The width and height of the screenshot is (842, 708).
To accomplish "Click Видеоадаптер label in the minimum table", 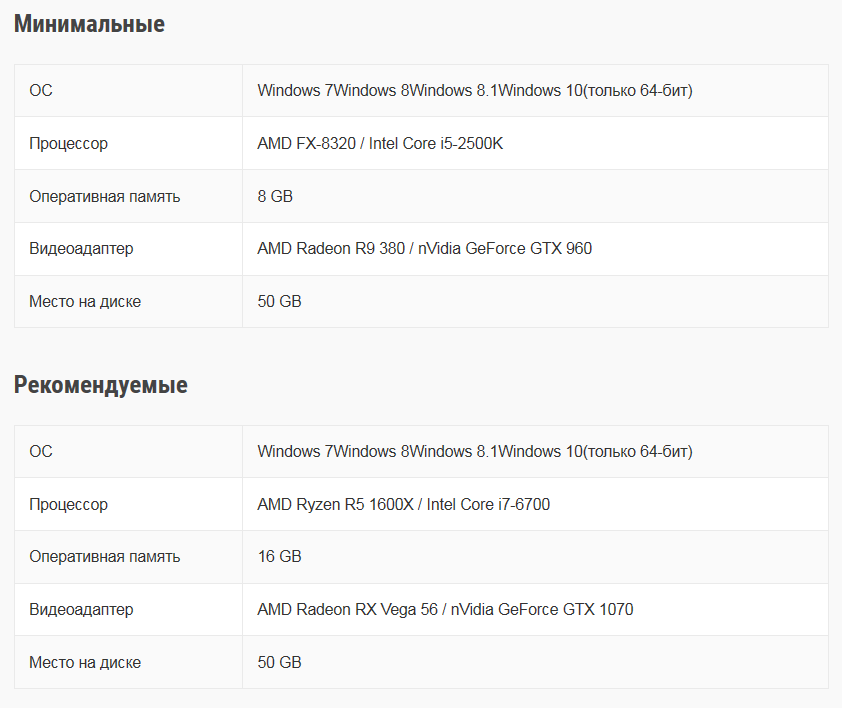I will coord(81,249).
